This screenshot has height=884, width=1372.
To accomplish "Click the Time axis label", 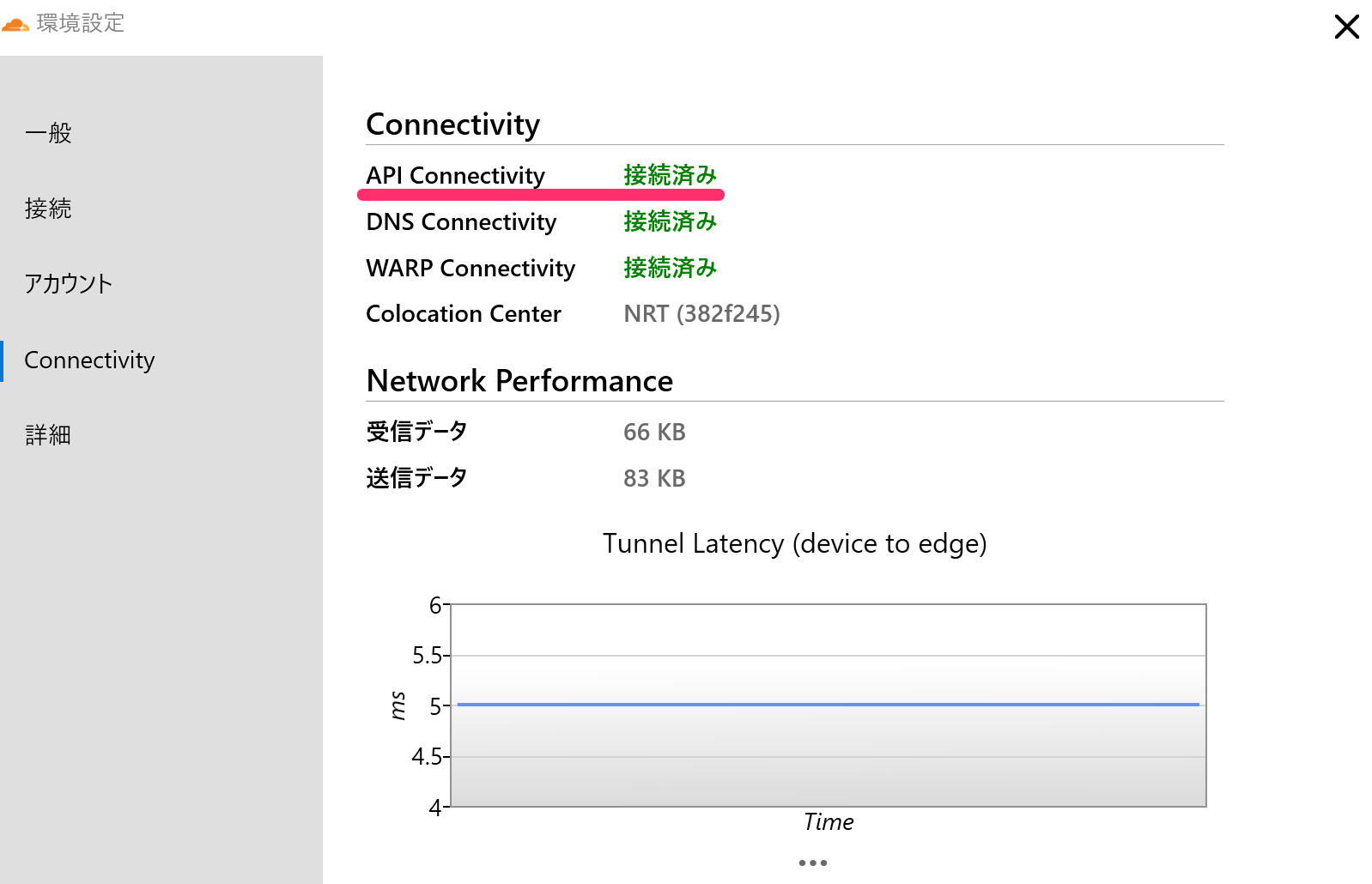I will tap(827, 821).
